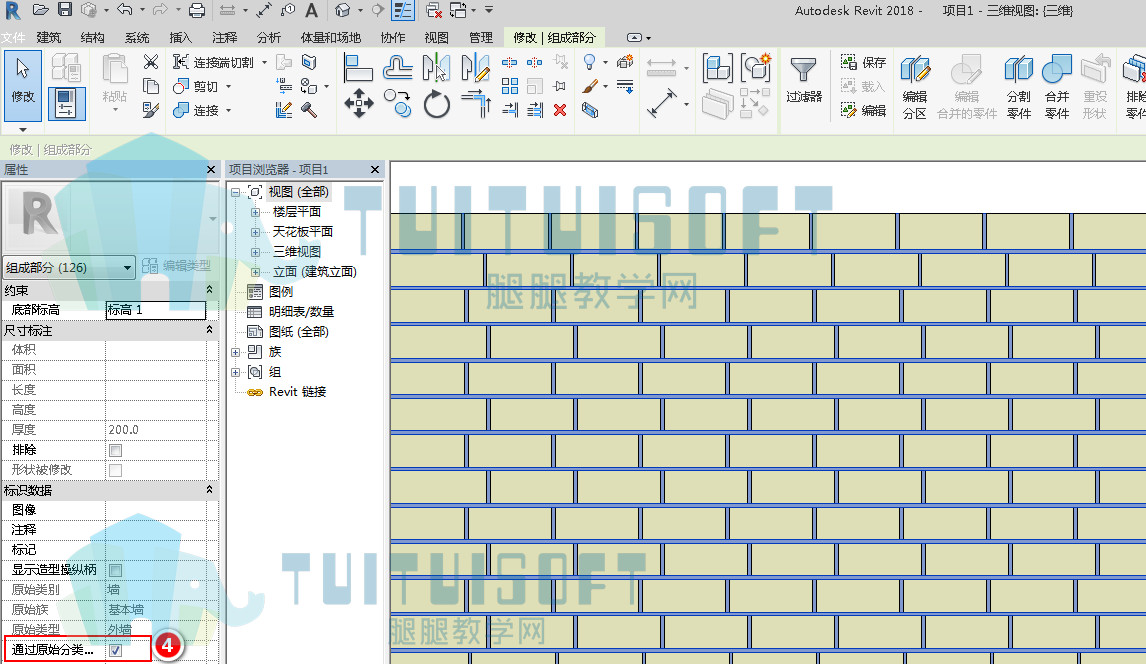Click the printer icon in quick access toolbar
The image size is (1146, 664).
click(197, 10)
